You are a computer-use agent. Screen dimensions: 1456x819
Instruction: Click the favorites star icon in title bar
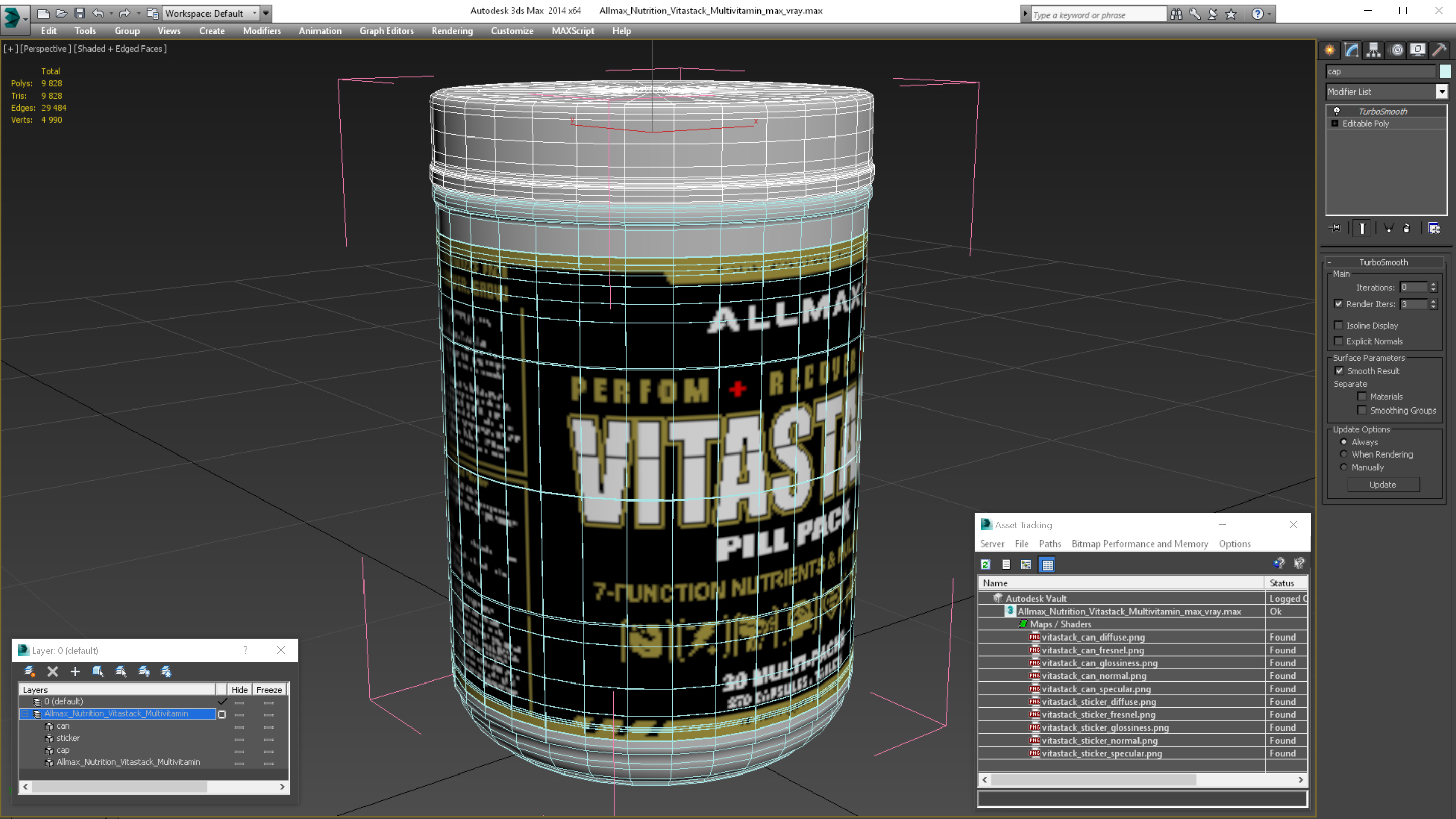[1231, 14]
